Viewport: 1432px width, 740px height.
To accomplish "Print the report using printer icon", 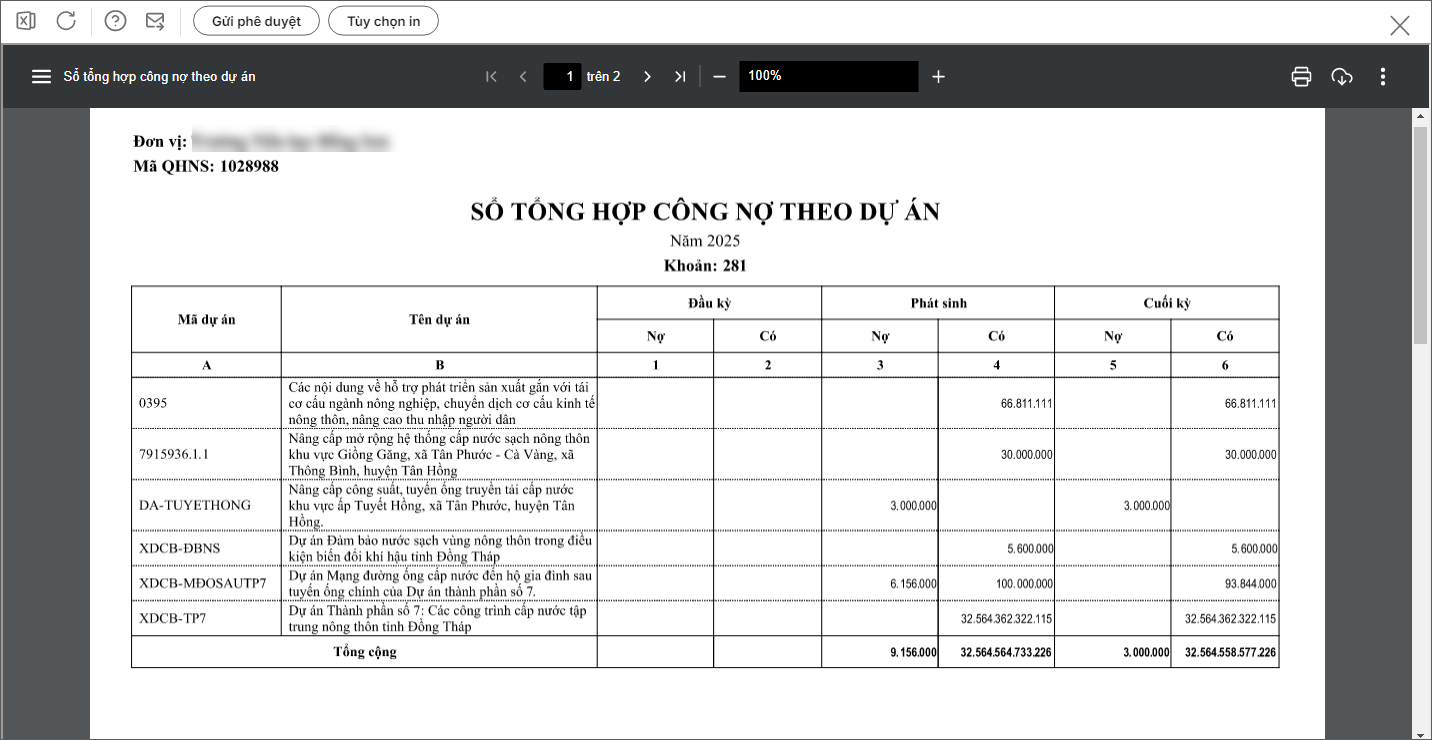I will pos(1301,77).
